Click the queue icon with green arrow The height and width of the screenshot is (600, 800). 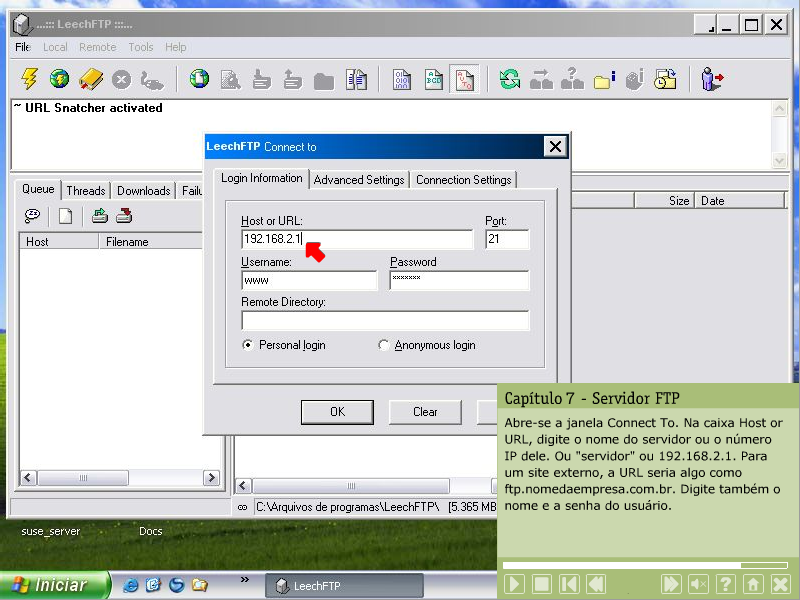[x=99, y=215]
